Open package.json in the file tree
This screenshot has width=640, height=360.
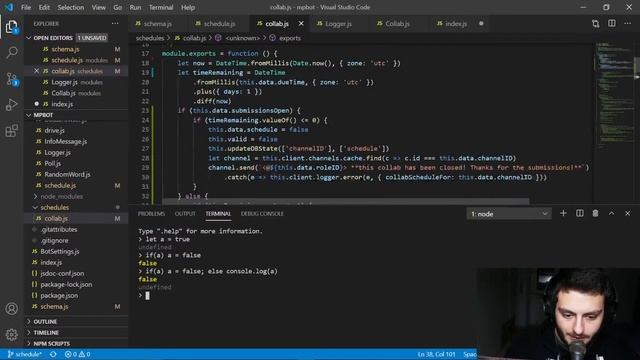(x=59, y=296)
